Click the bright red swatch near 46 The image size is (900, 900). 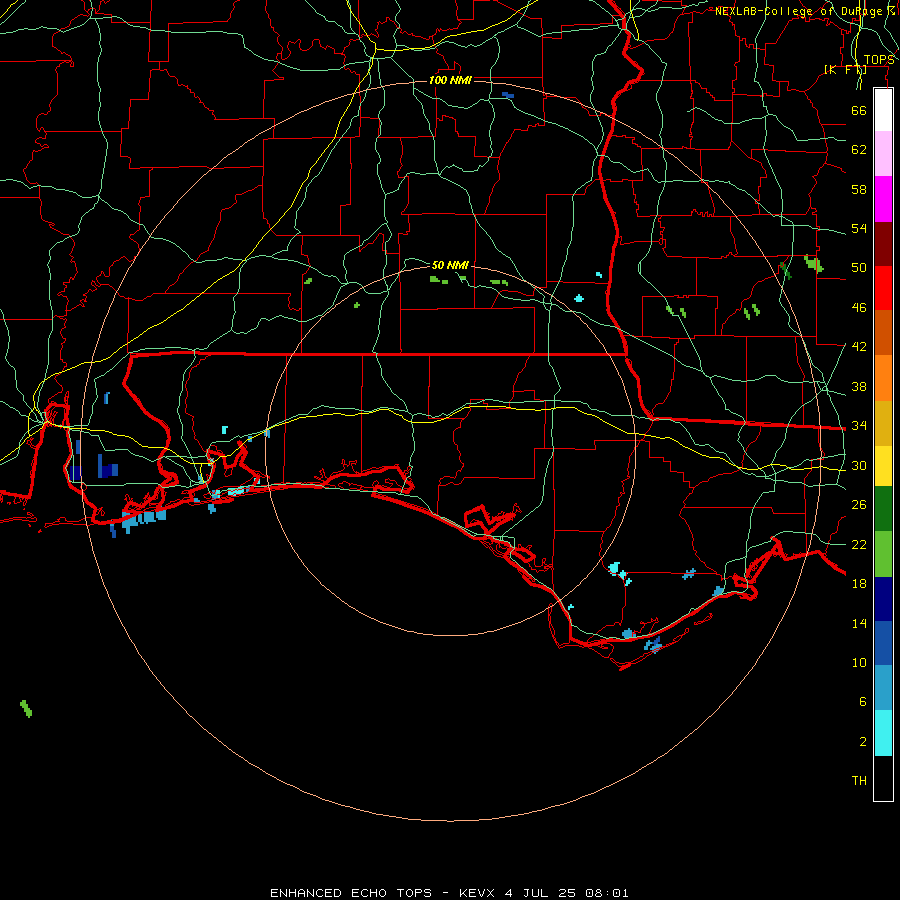(x=883, y=288)
